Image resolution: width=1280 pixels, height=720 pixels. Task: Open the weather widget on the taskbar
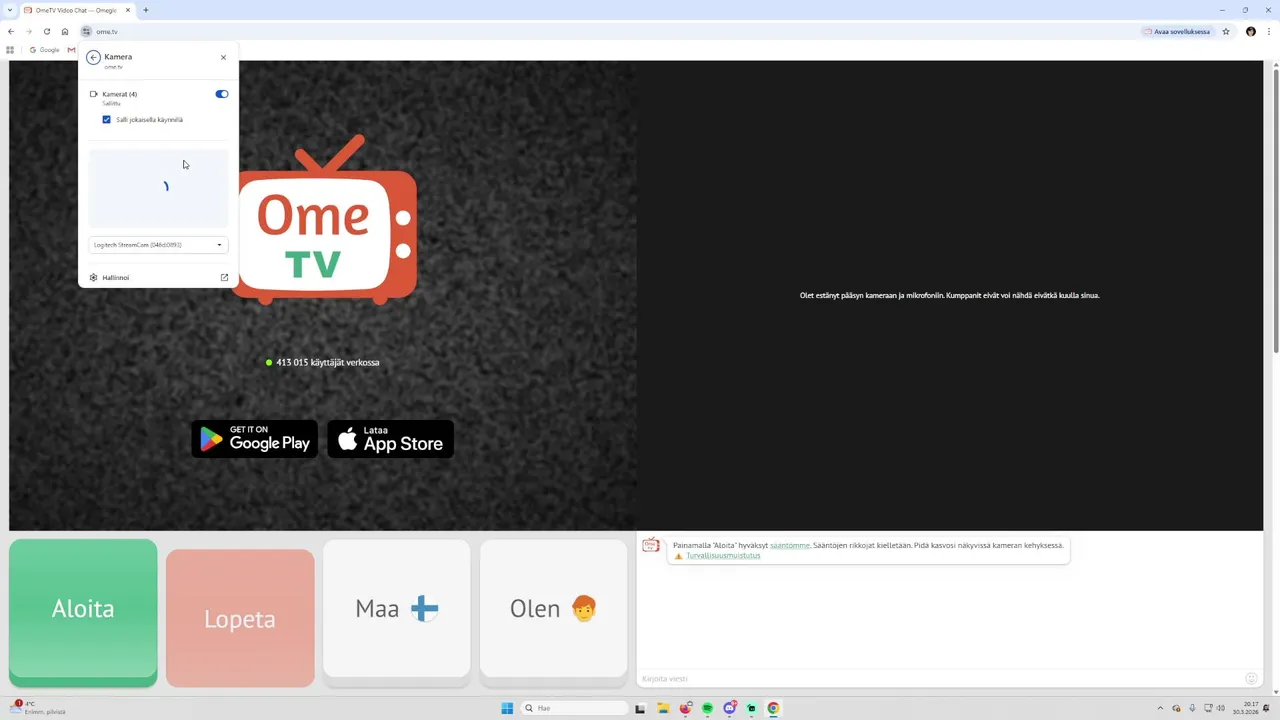38,708
